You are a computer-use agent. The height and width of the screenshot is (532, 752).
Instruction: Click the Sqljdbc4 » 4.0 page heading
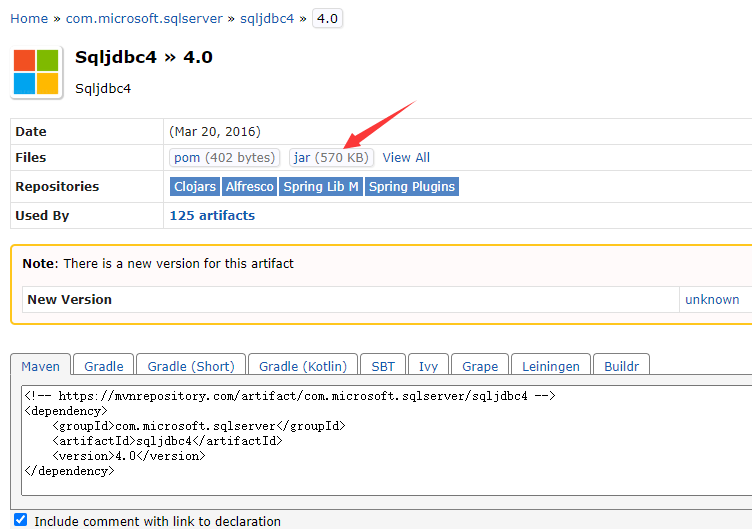(x=144, y=57)
